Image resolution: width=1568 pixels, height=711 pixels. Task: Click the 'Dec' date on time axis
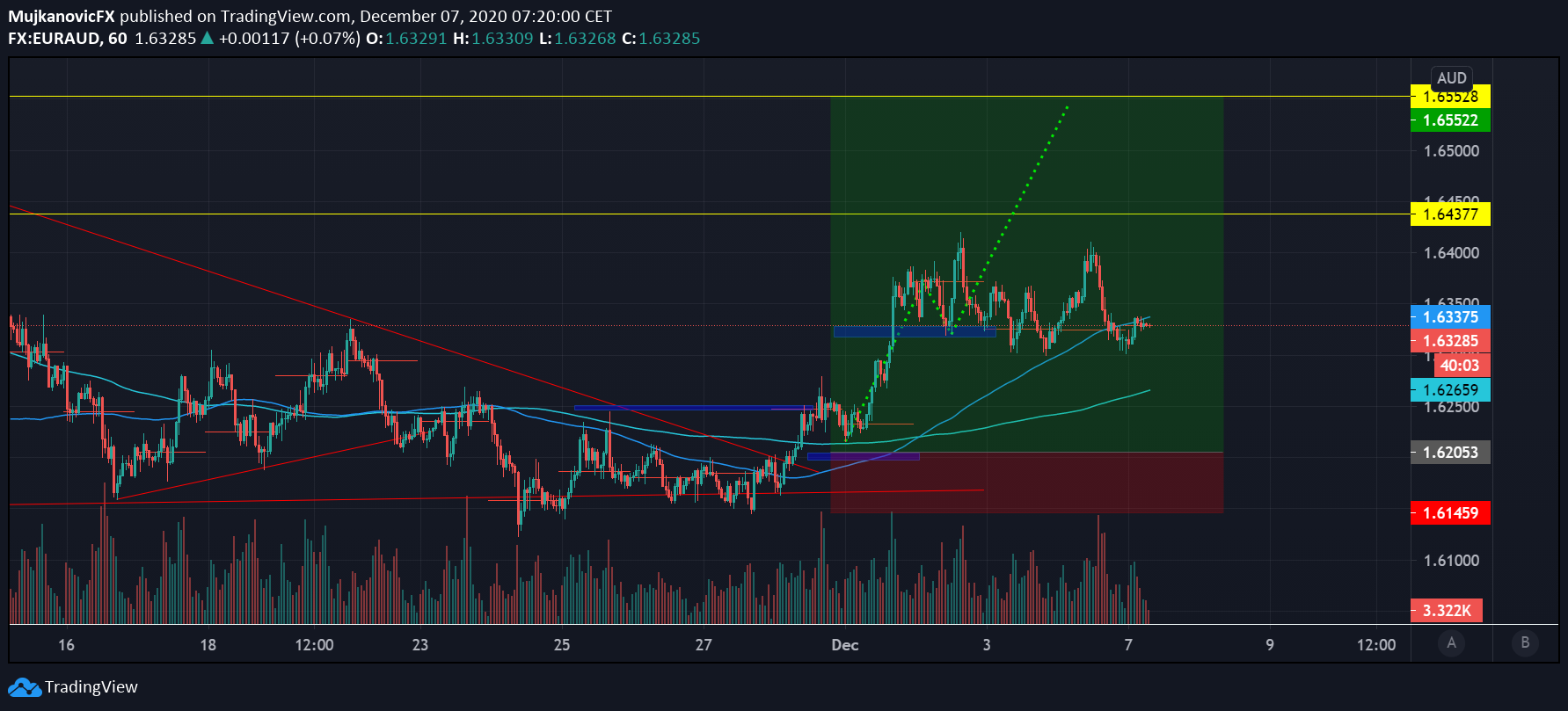tap(845, 645)
